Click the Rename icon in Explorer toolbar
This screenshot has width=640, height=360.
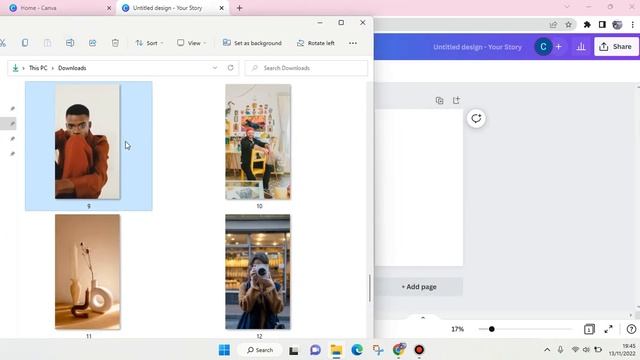click(x=70, y=43)
